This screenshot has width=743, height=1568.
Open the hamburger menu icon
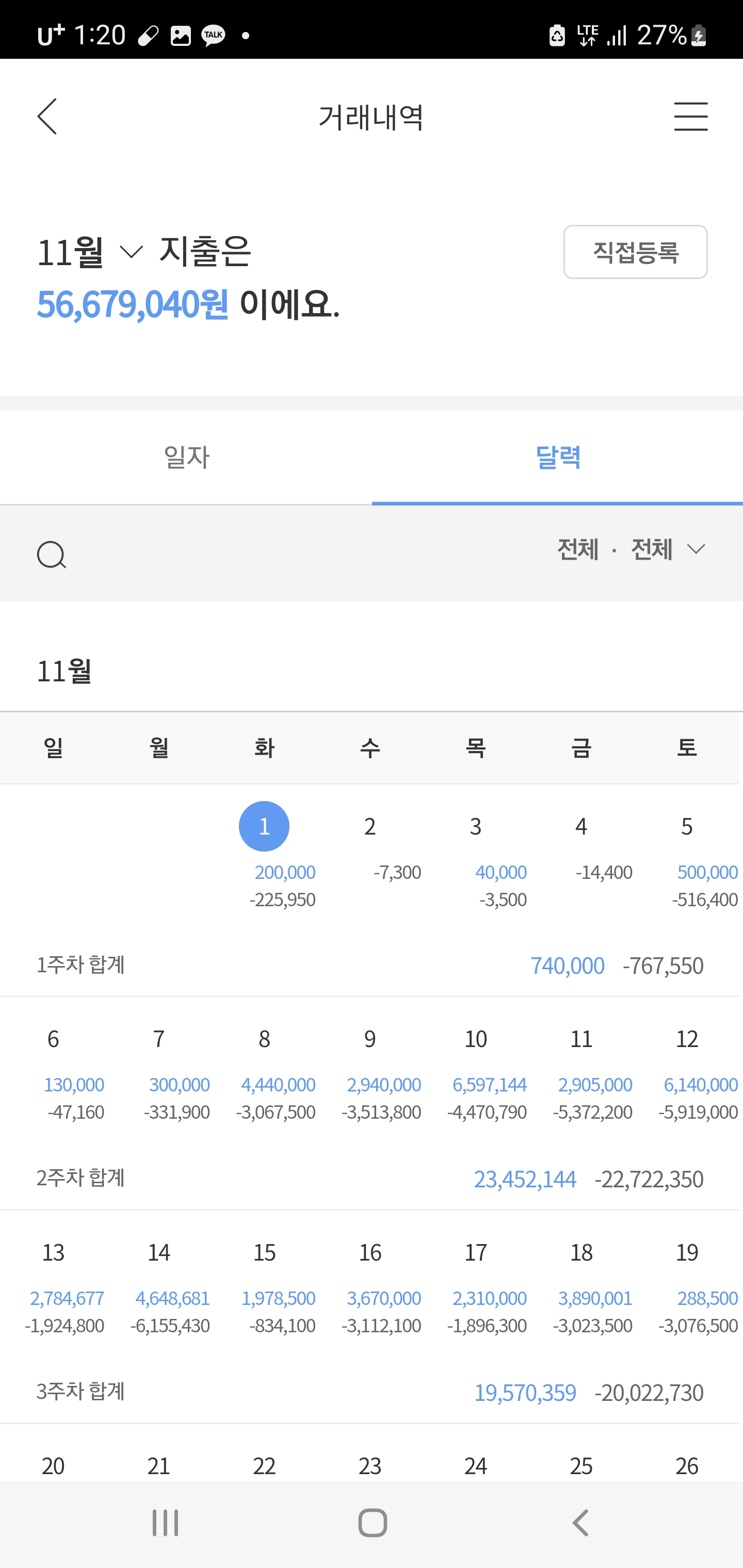[x=690, y=116]
